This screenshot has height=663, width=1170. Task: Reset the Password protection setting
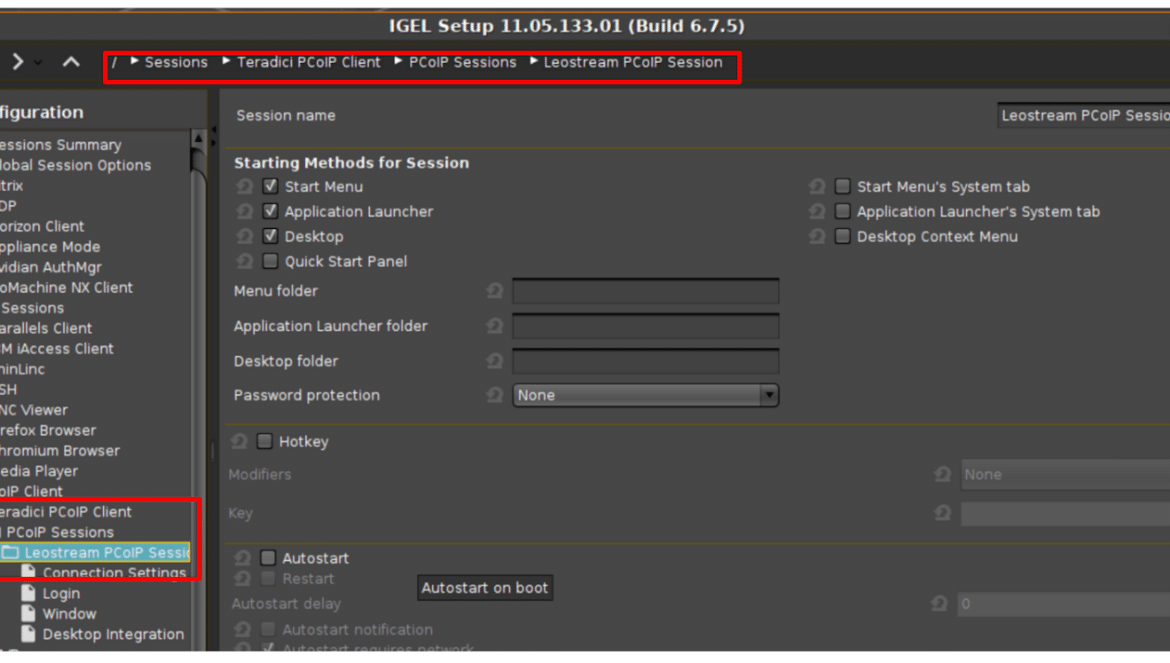[495, 395]
